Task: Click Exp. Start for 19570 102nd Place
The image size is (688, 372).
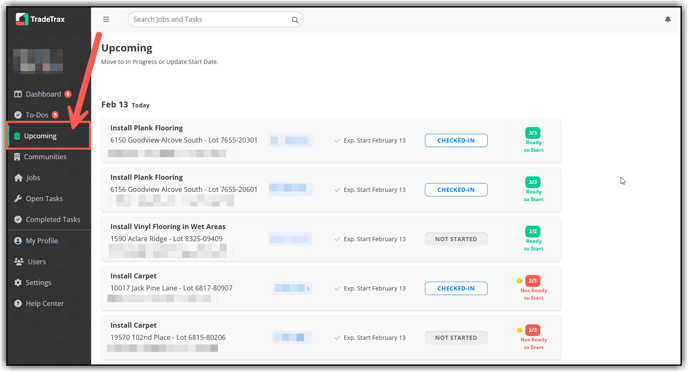Action: tap(370, 338)
